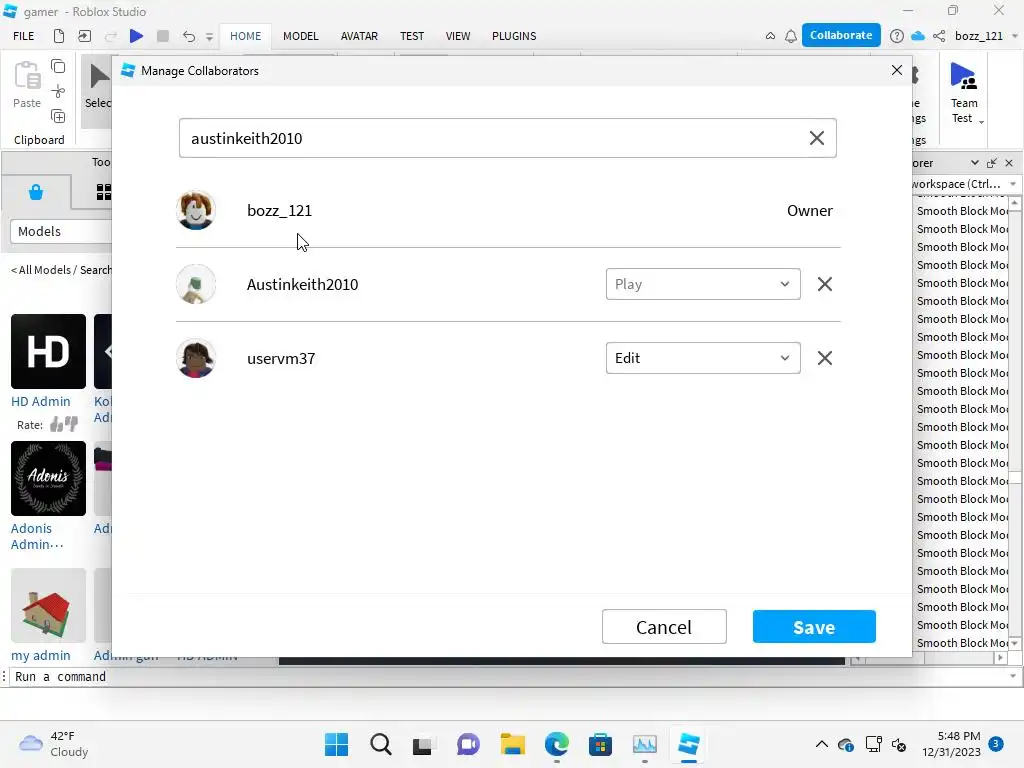Click the Run a command bar
Viewport: 1024px width, 768px height.
point(509,677)
